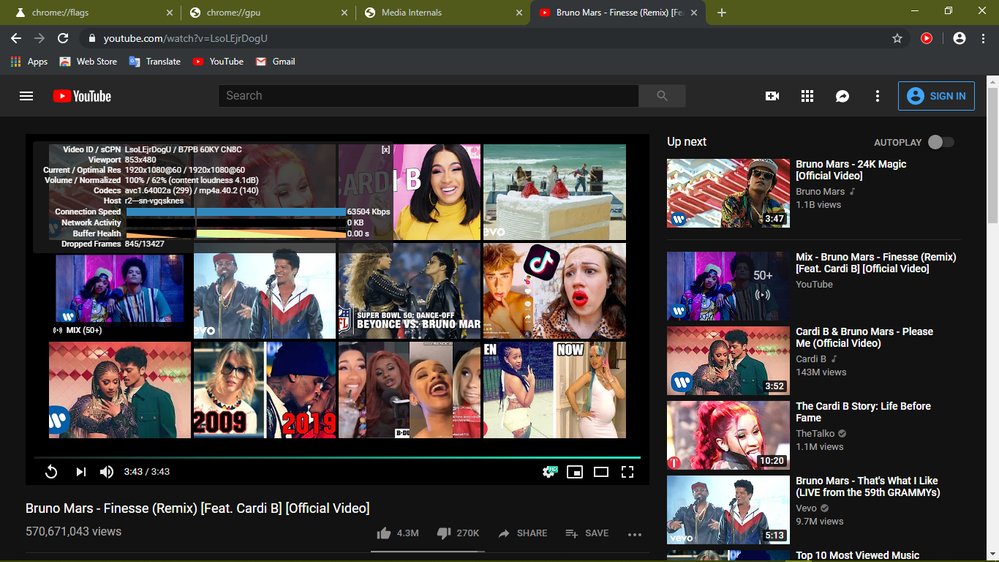Close stats for nerds overlay [x]
This screenshot has height=562, width=999.
(385, 150)
